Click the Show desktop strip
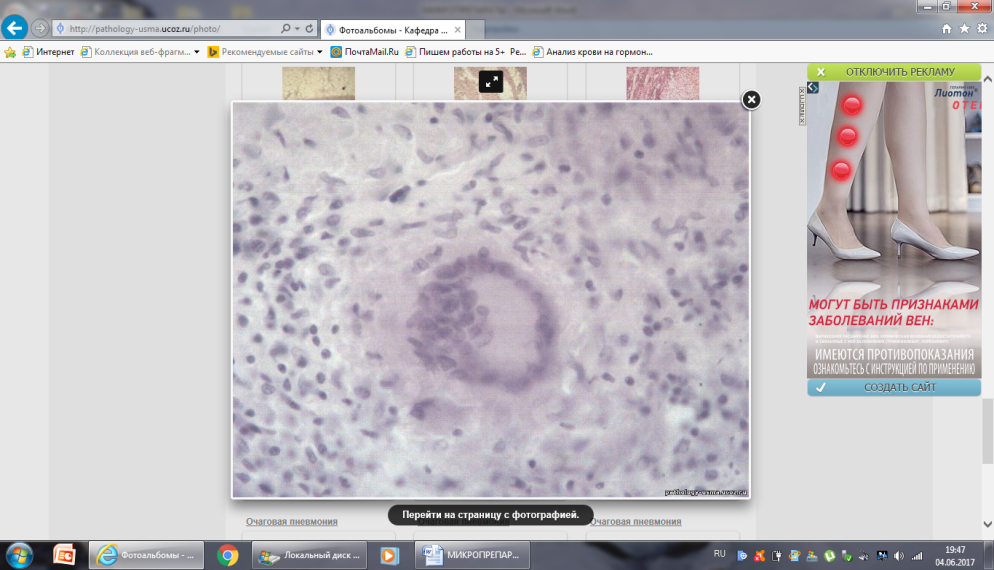994x570 pixels. click(989, 555)
